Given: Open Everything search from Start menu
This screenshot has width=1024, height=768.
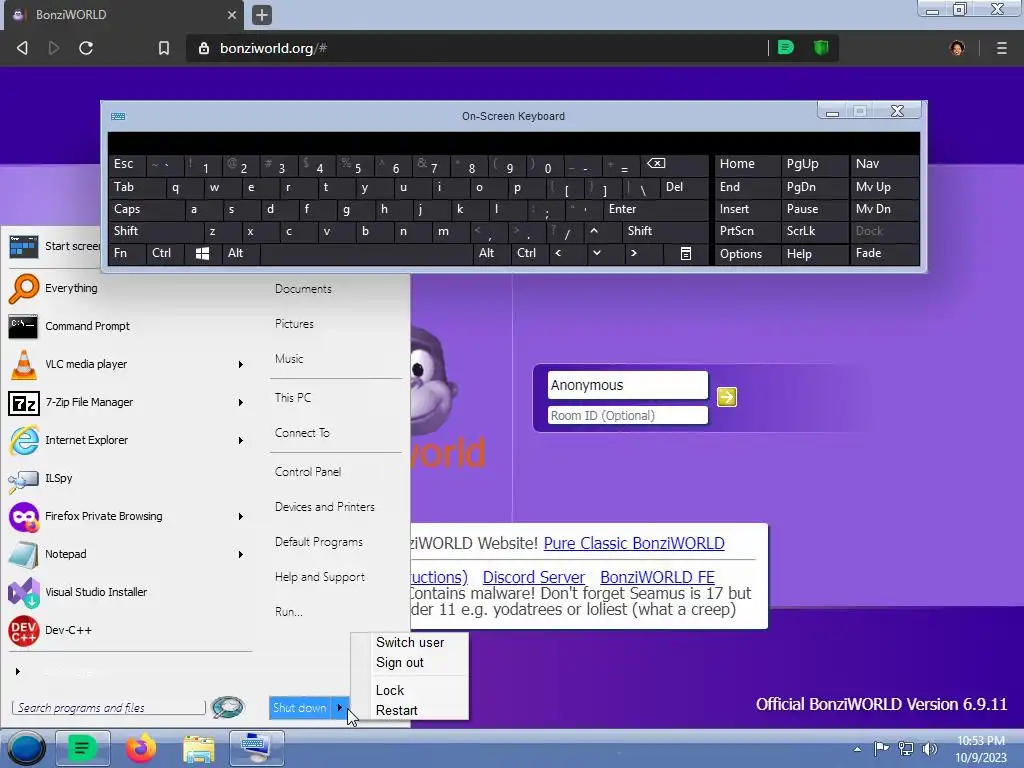Looking at the screenshot, I should [71, 288].
